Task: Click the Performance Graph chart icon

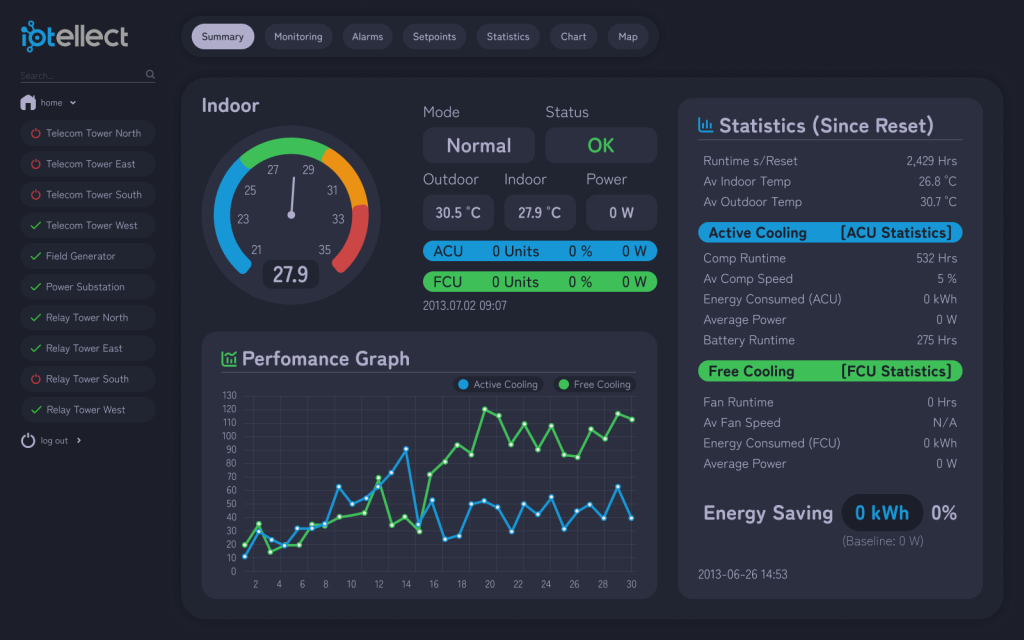Action: pos(229,358)
